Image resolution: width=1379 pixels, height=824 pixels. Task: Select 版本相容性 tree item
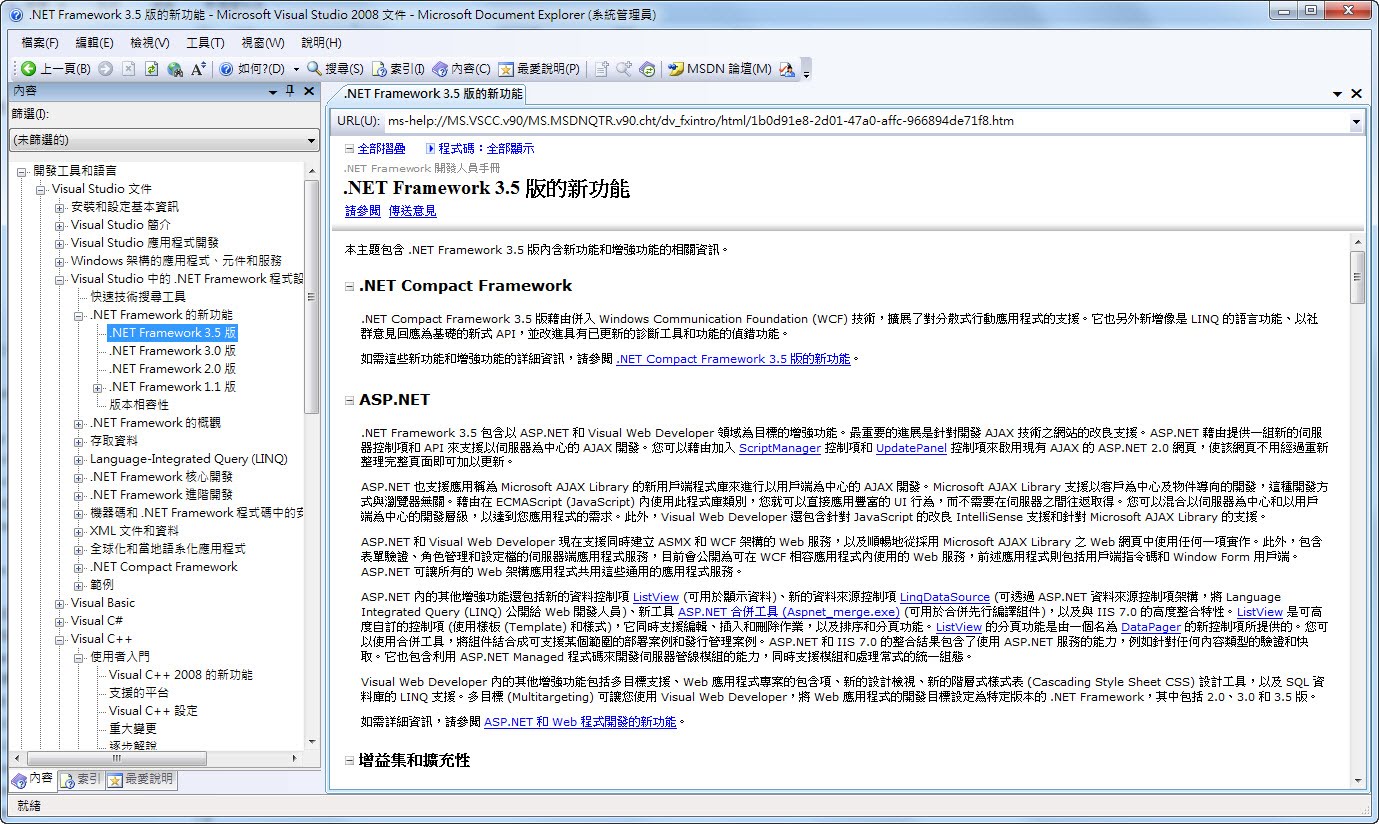click(139, 405)
